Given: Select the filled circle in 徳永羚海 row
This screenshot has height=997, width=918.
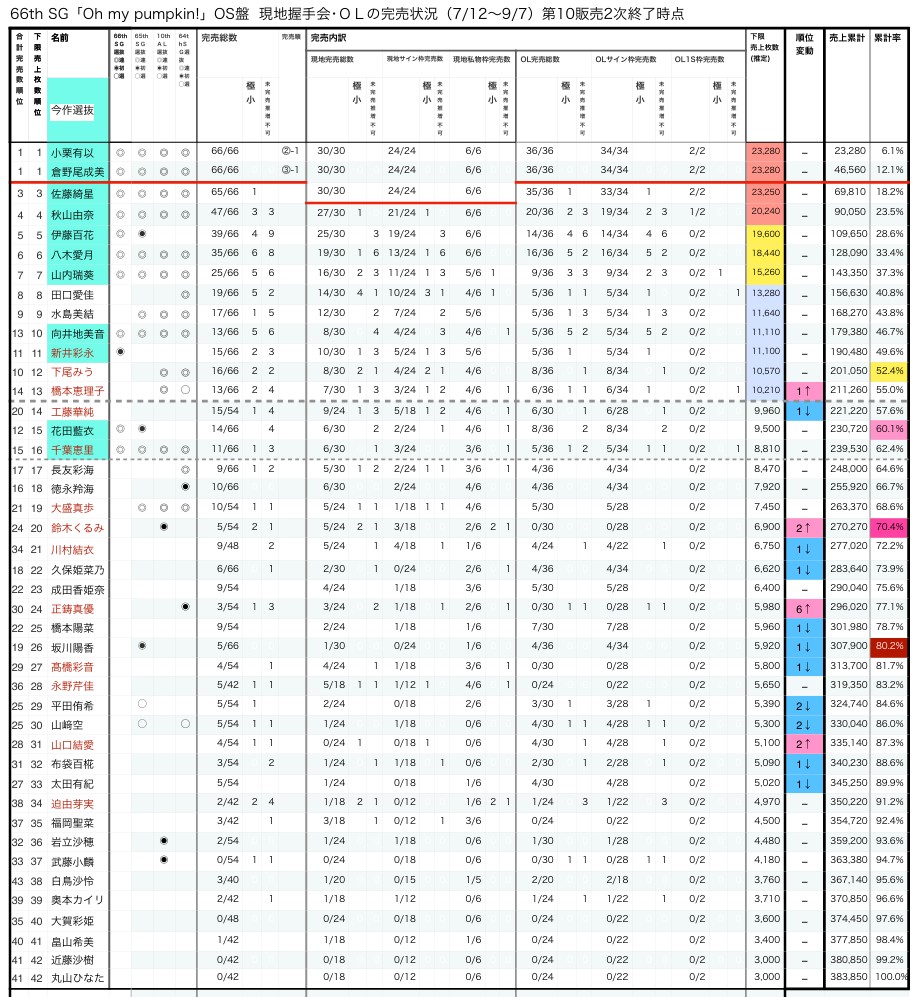Looking at the screenshot, I should coord(185,488).
